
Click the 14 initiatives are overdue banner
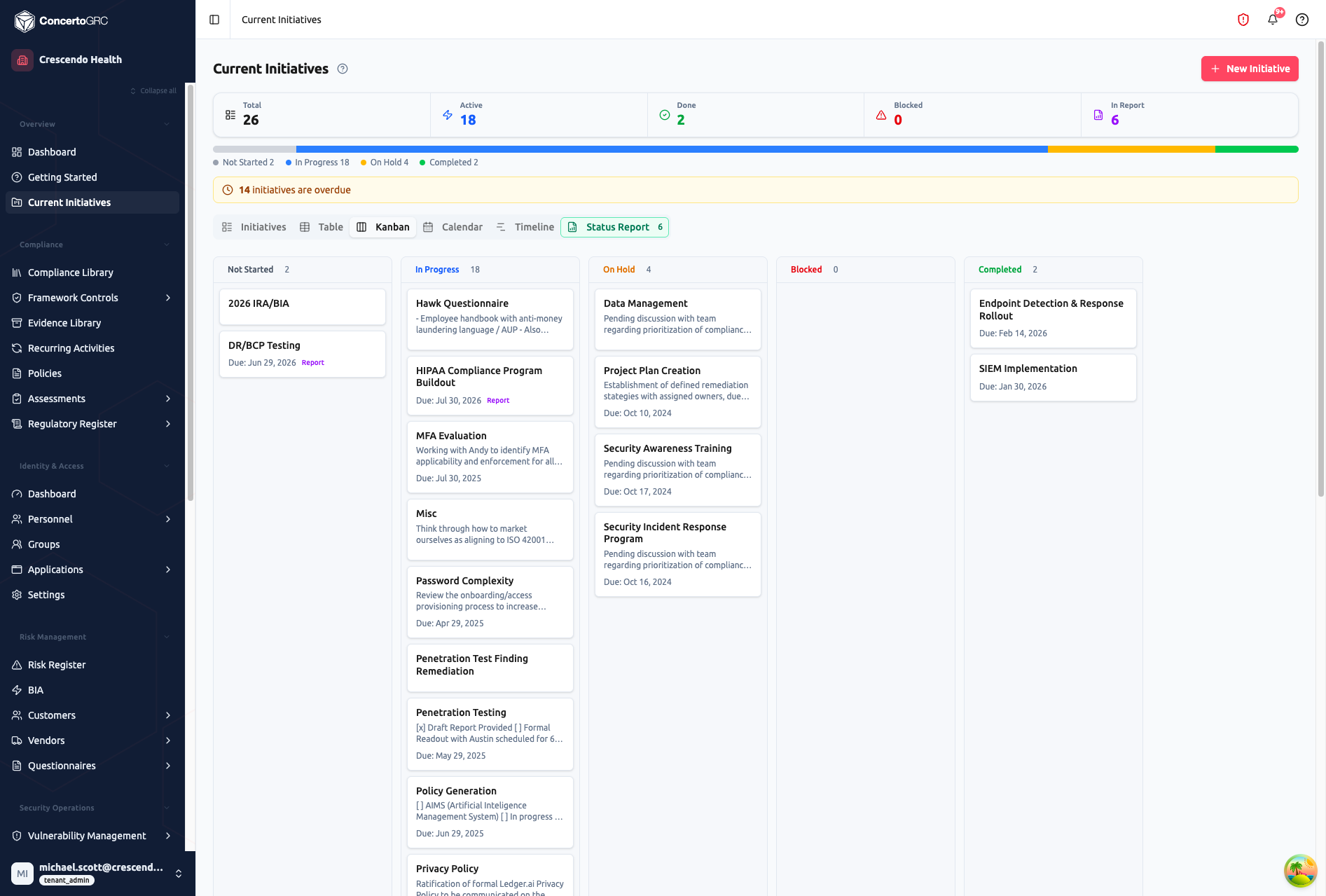click(755, 190)
